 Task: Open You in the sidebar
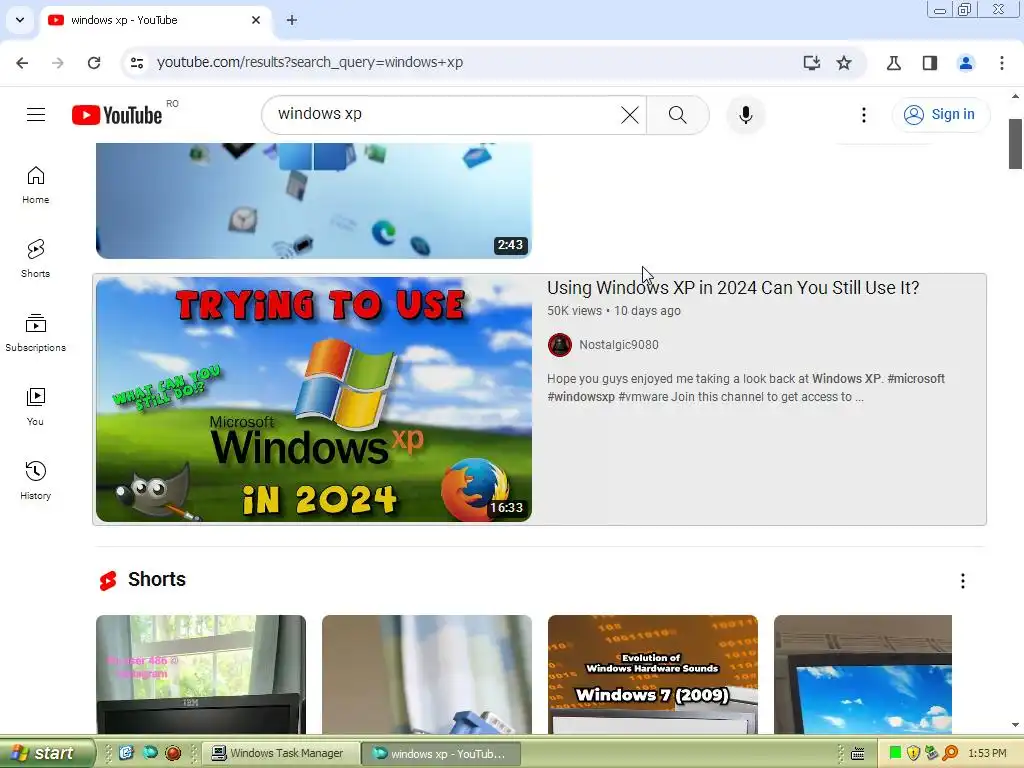click(x=35, y=407)
